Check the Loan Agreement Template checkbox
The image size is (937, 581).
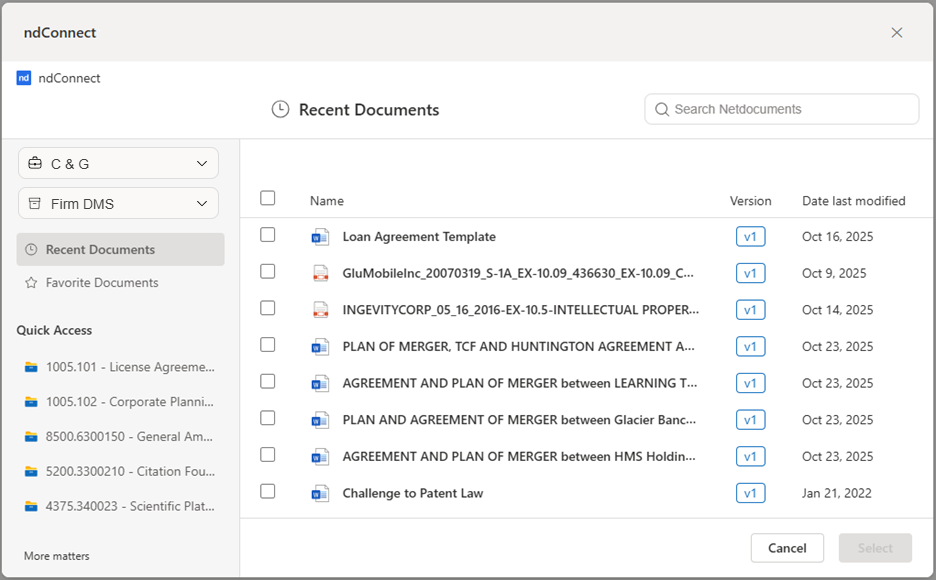[268, 235]
